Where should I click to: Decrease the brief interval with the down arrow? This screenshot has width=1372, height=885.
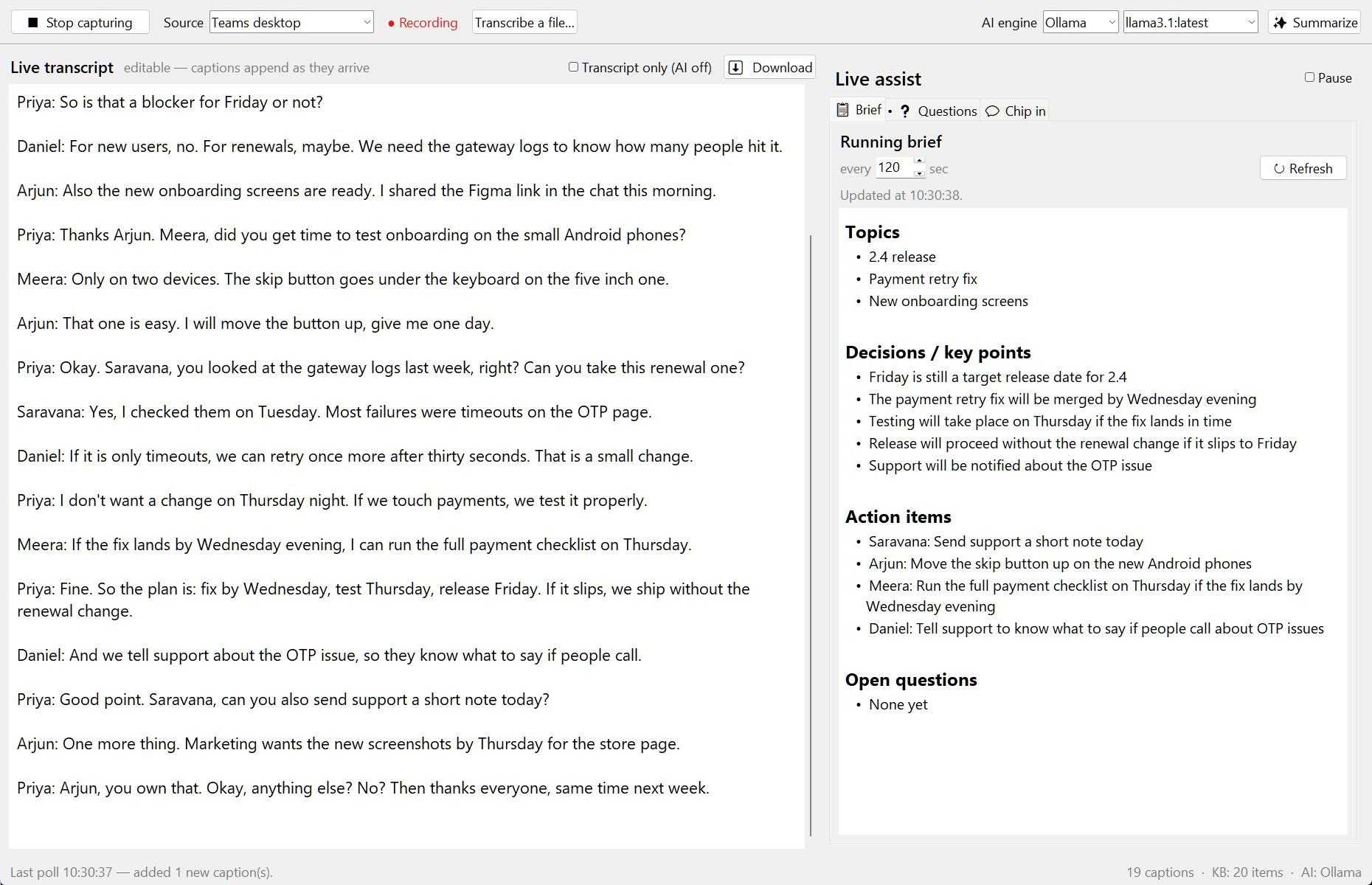tap(919, 173)
